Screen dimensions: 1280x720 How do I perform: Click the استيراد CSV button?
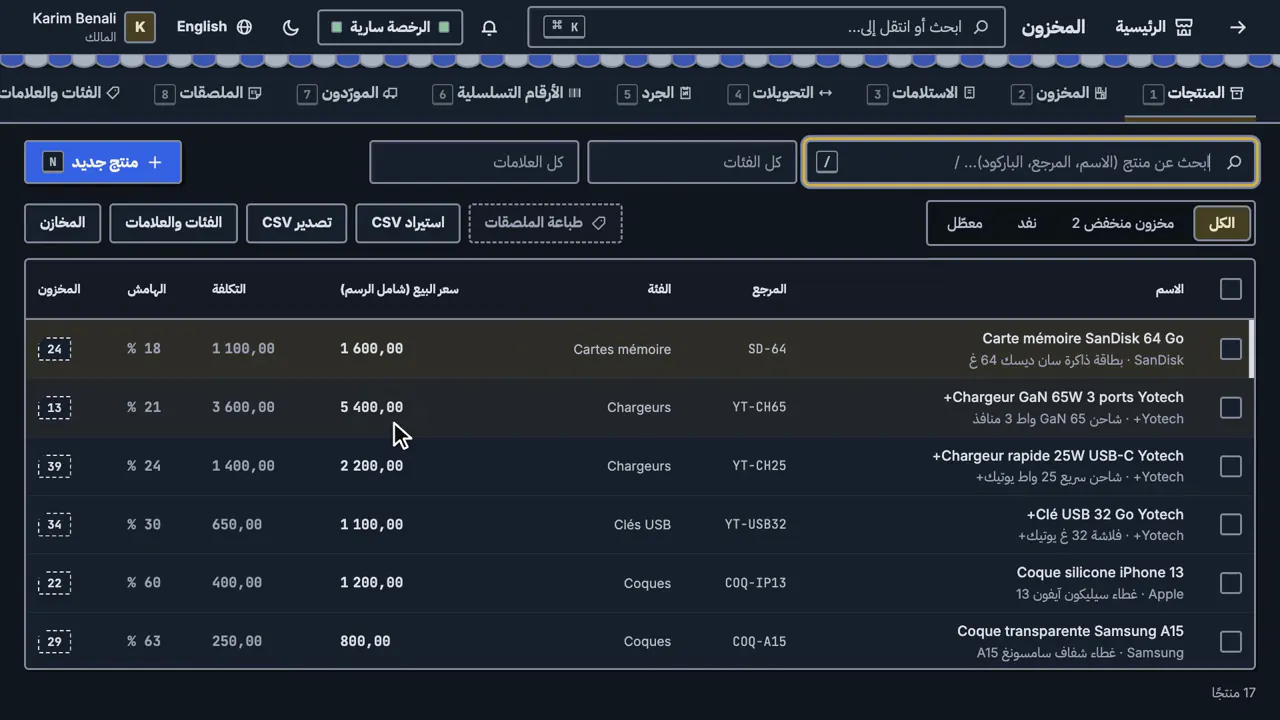(x=408, y=223)
